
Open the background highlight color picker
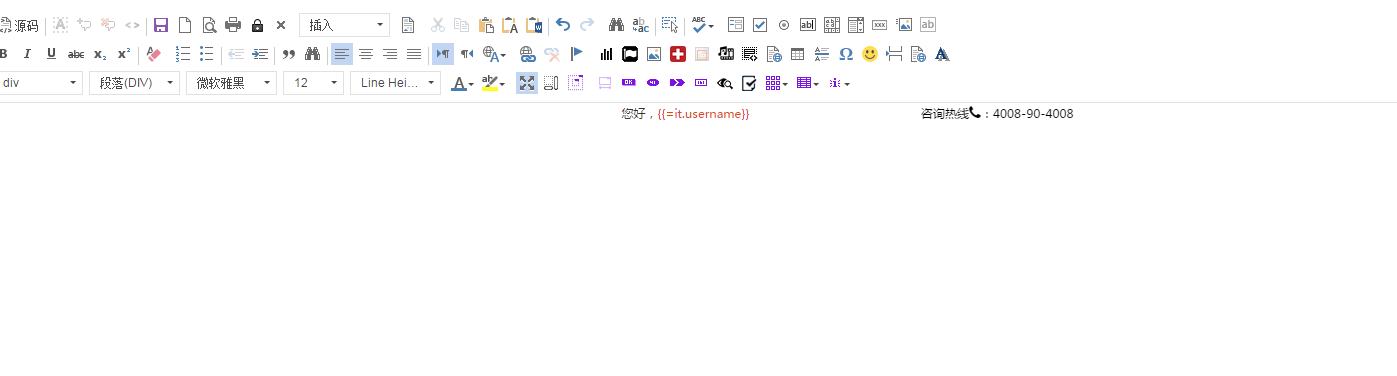click(x=493, y=83)
